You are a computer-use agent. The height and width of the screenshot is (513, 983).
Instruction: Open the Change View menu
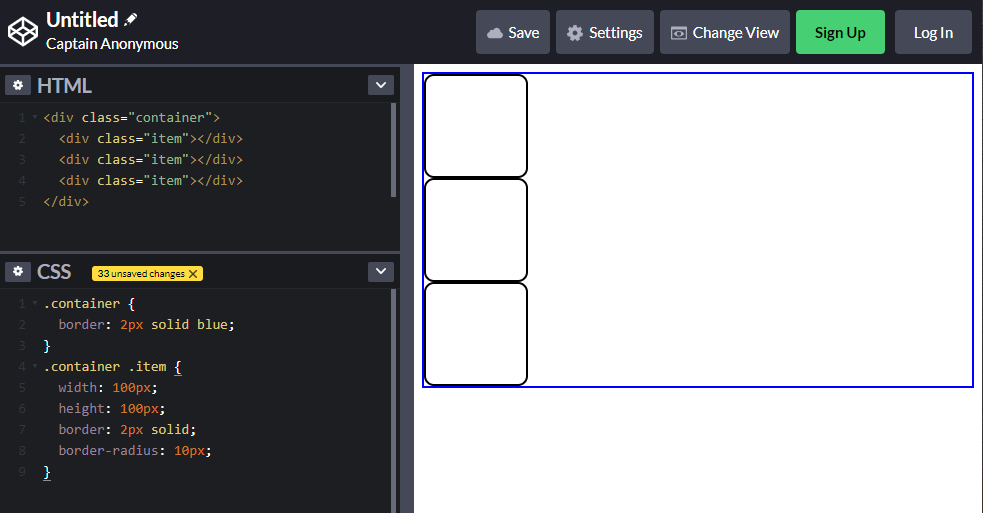point(725,32)
